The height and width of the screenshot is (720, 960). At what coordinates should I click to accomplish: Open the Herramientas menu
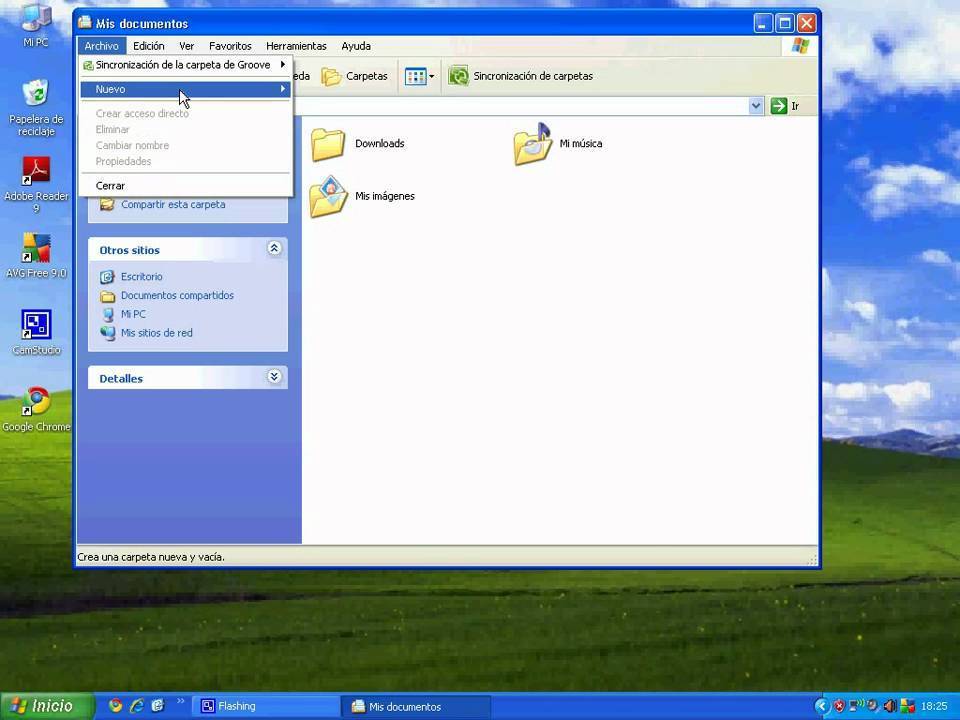pyautogui.click(x=296, y=46)
